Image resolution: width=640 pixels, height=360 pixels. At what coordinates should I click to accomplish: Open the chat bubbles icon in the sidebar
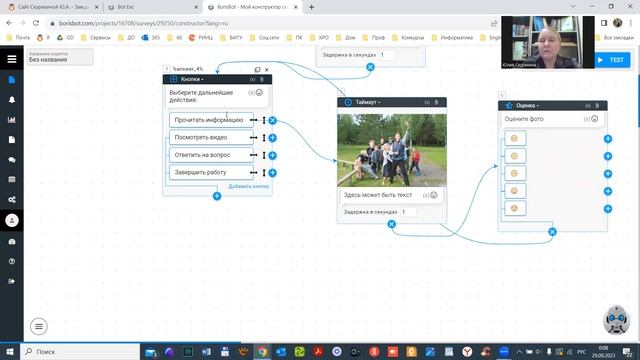[x=12, y=160]
